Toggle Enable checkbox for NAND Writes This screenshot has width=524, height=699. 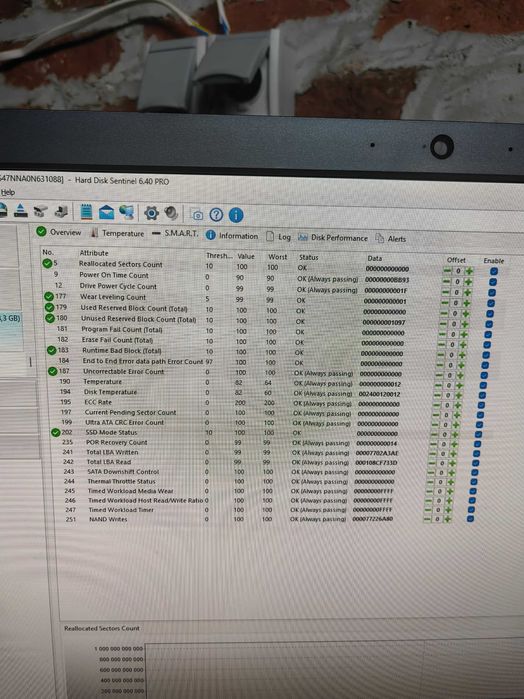point(470,519)
